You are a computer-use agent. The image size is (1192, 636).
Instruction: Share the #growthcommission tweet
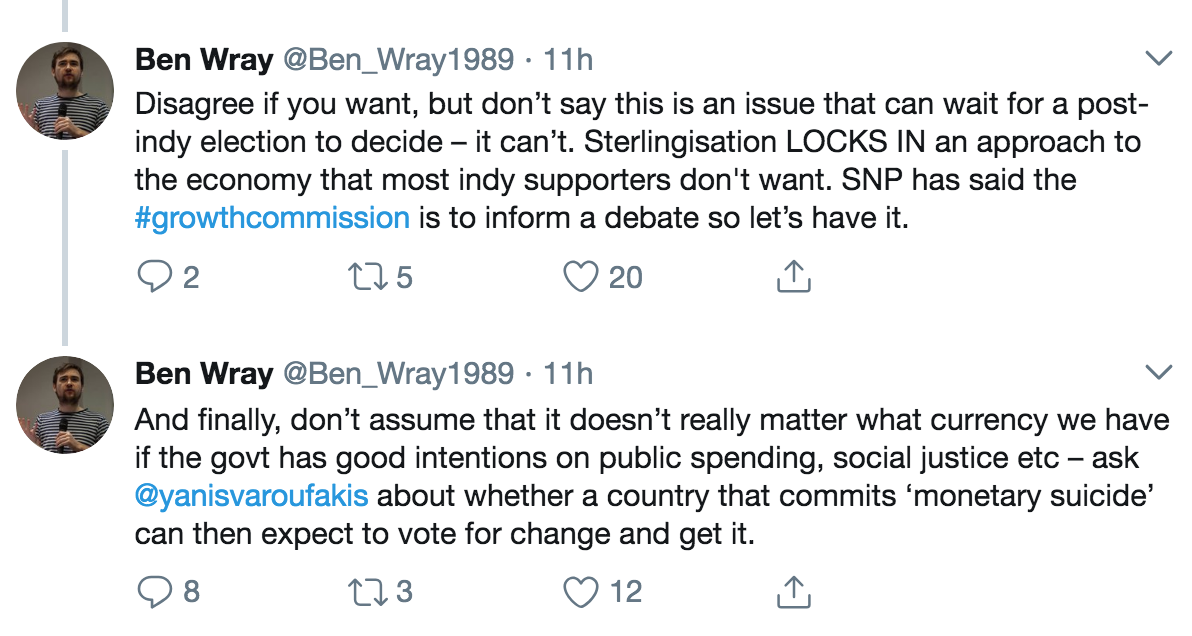pos(793,277)
